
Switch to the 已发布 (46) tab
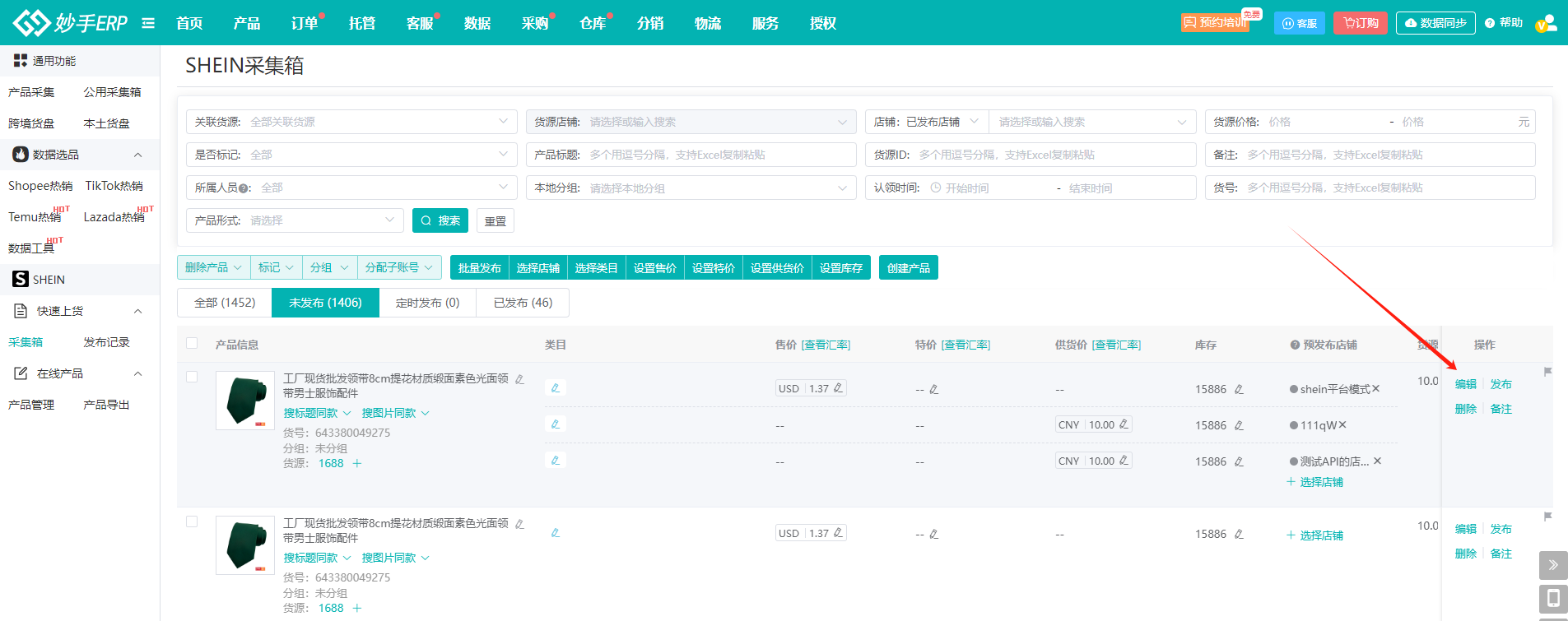pos(523,303)
